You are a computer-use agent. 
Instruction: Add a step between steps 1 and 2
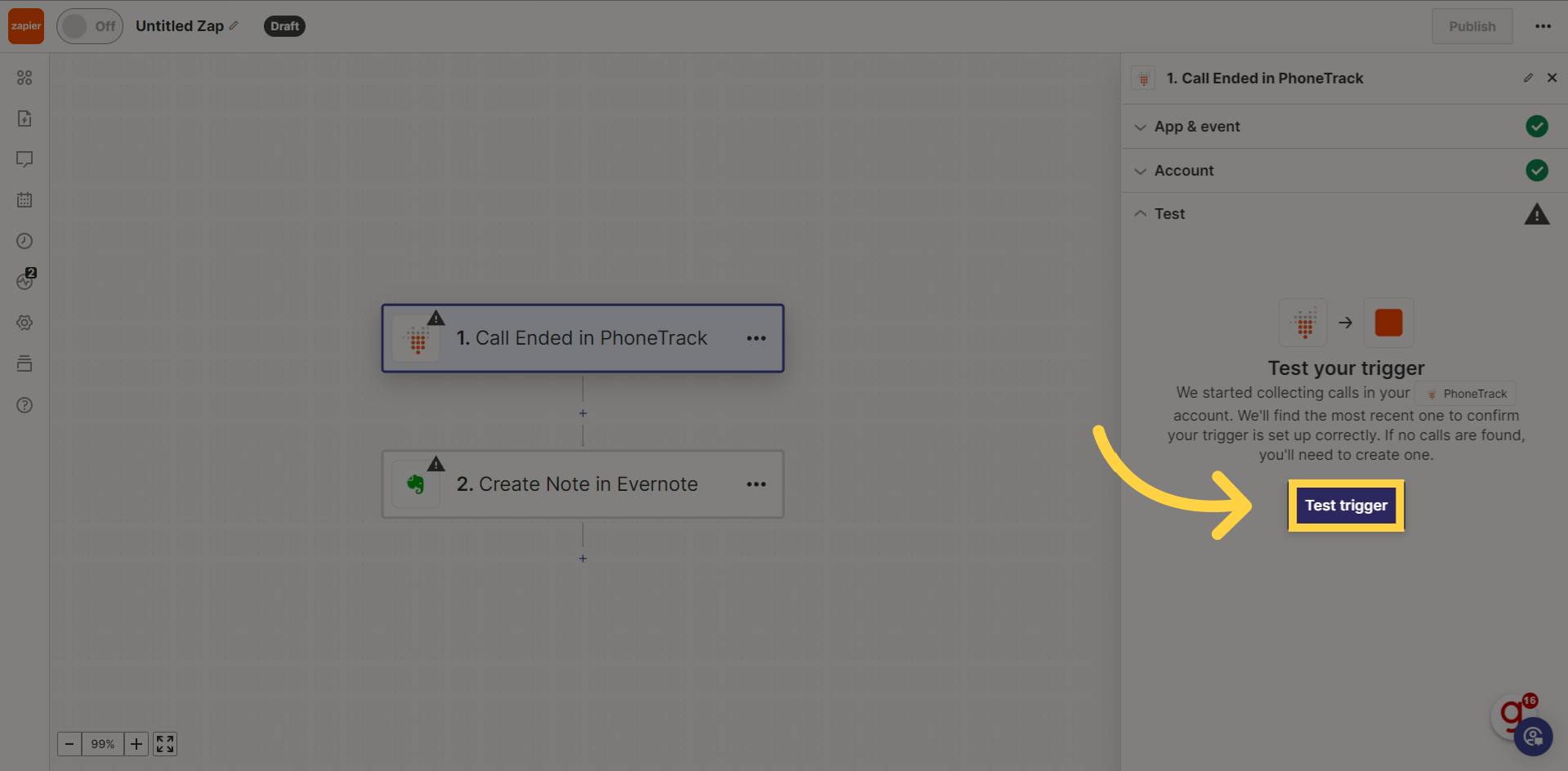coord(583,413)
